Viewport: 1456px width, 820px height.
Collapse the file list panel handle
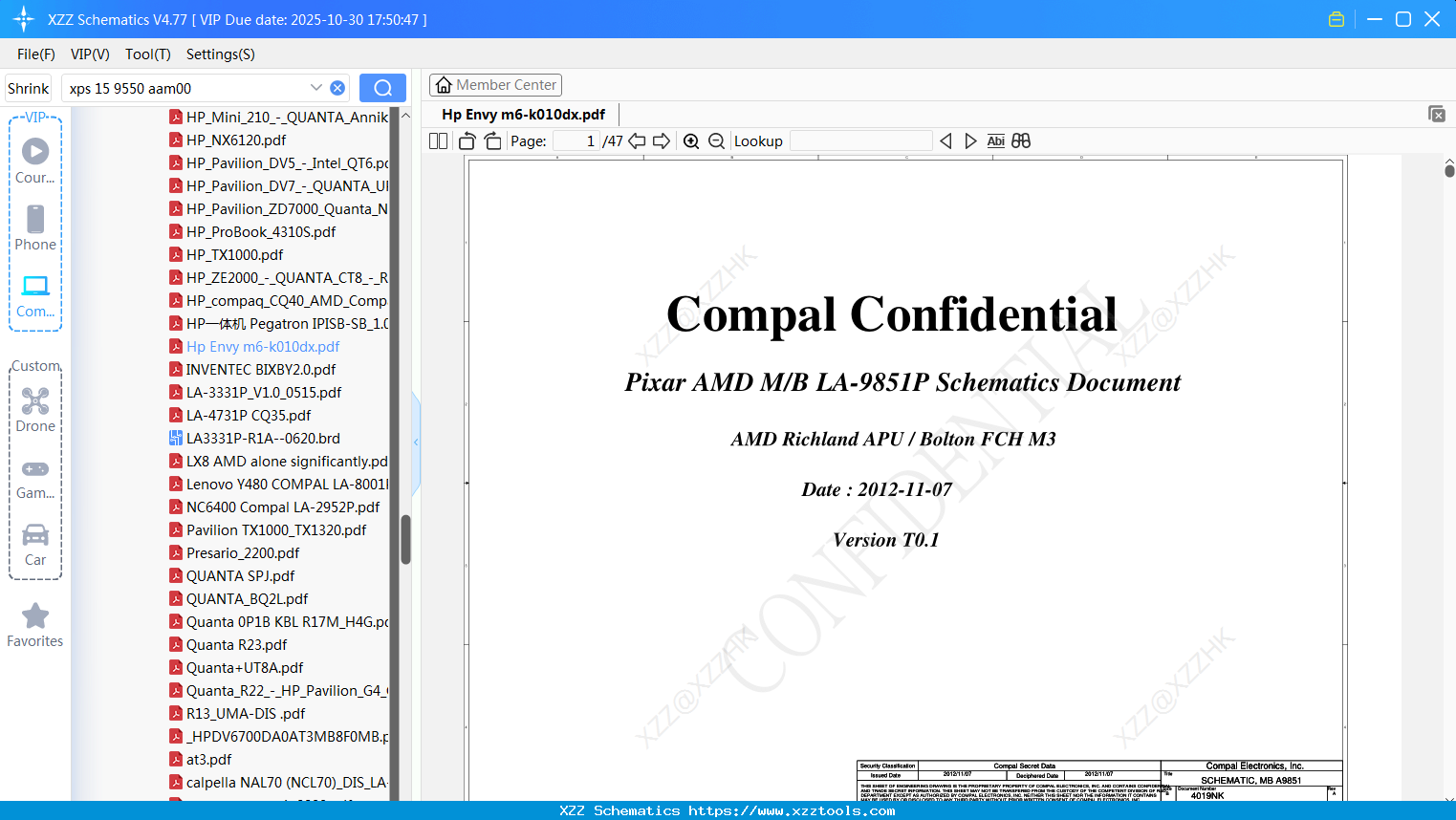coord(416,442)
